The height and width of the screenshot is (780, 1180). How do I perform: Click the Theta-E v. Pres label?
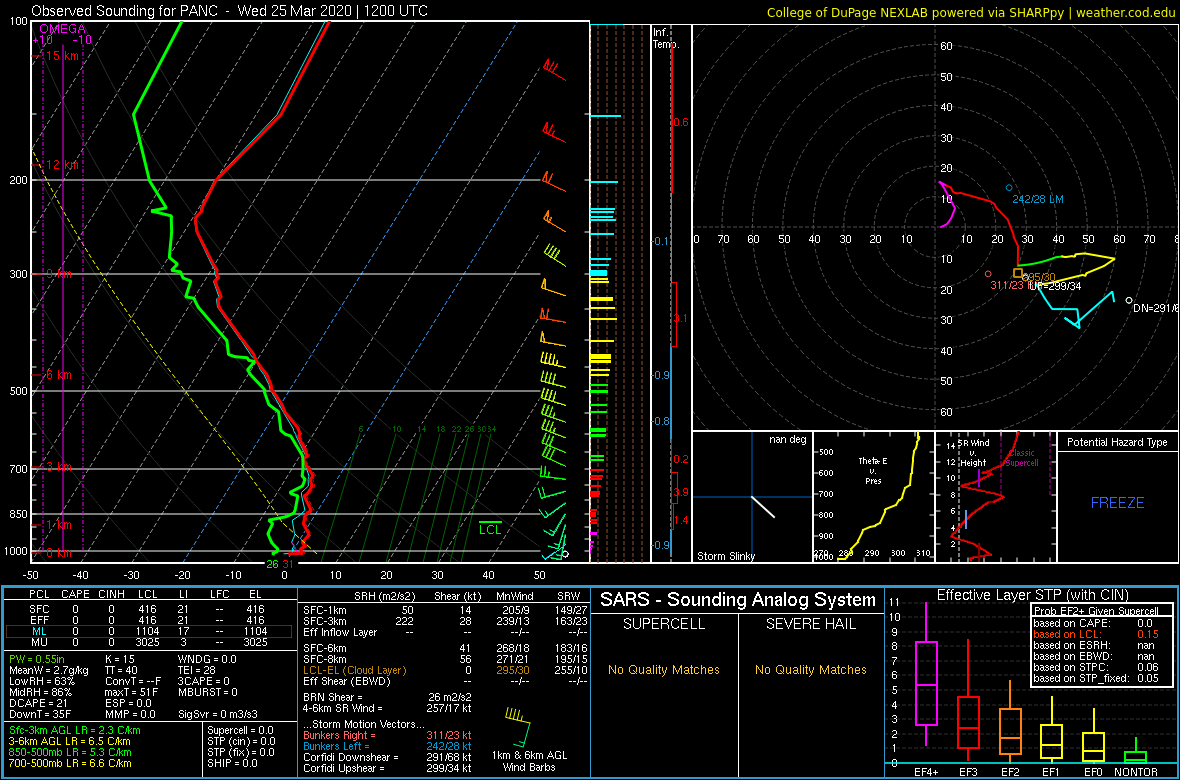pyautogui.click(x=873, y=469)
